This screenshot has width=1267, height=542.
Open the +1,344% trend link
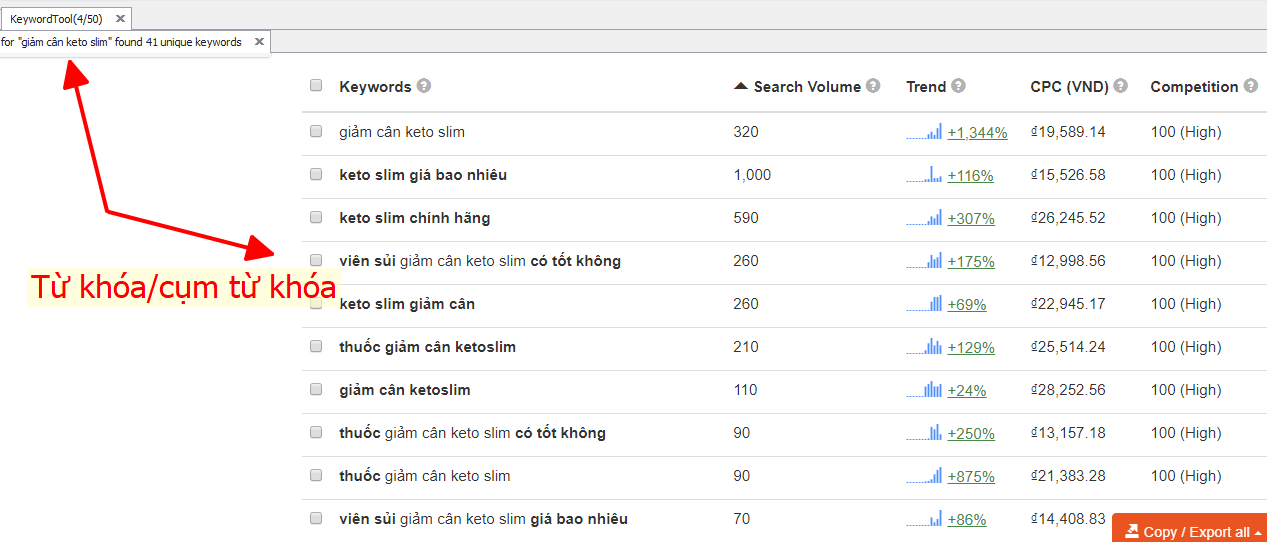tap(977, 133)
